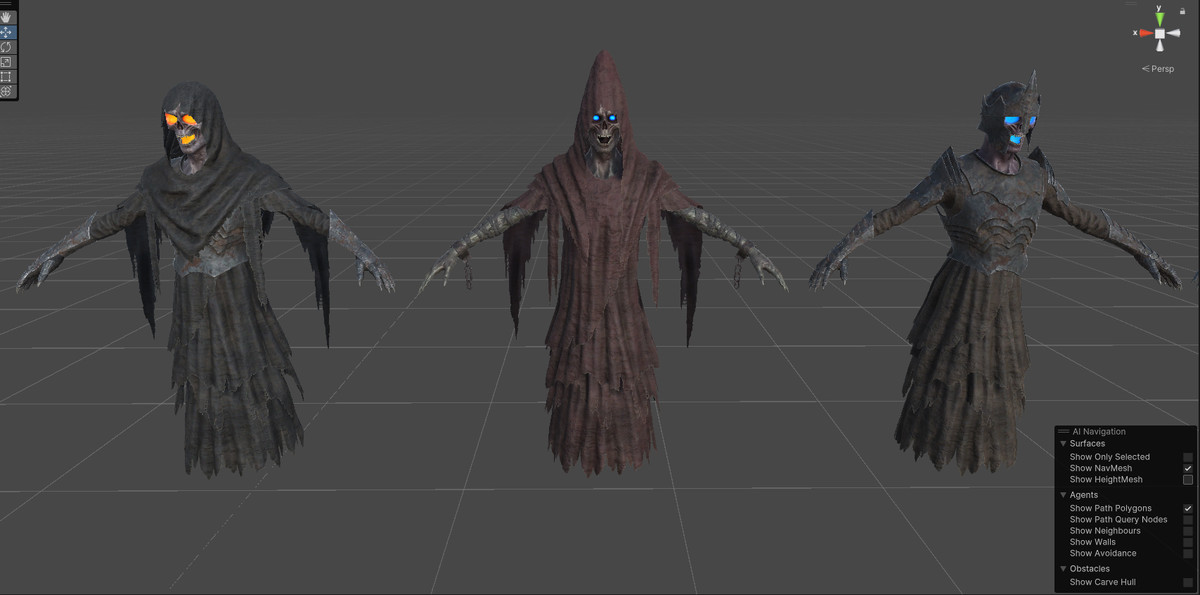
Task: Enable Show Avoidance checkbox
Action: [1188, 553]
